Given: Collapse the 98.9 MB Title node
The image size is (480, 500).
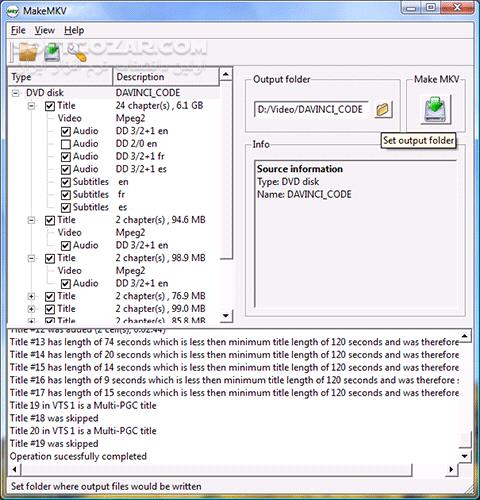Looking at the screenshot, I should [31, 258].
